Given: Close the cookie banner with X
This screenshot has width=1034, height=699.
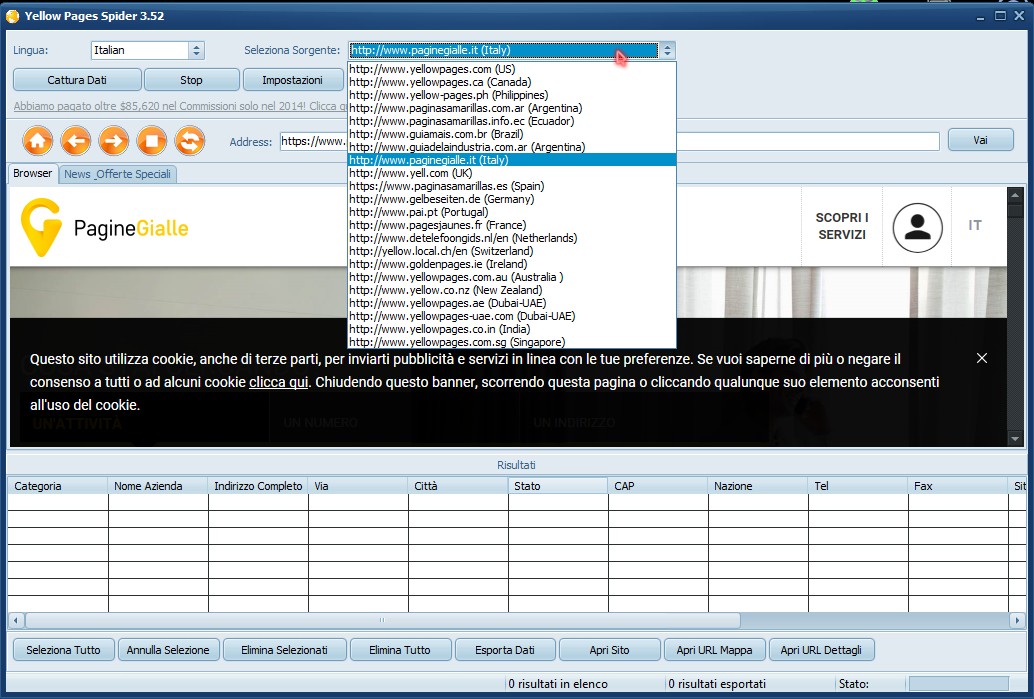Looking at the screenshot, I should [982, 358].
